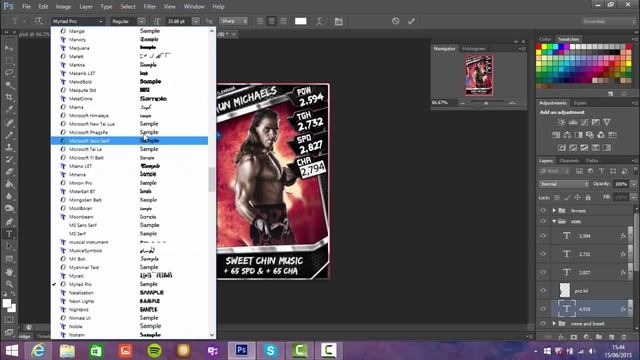
Task: Switch to the Swatches tab
Action: tap(569, 39)
